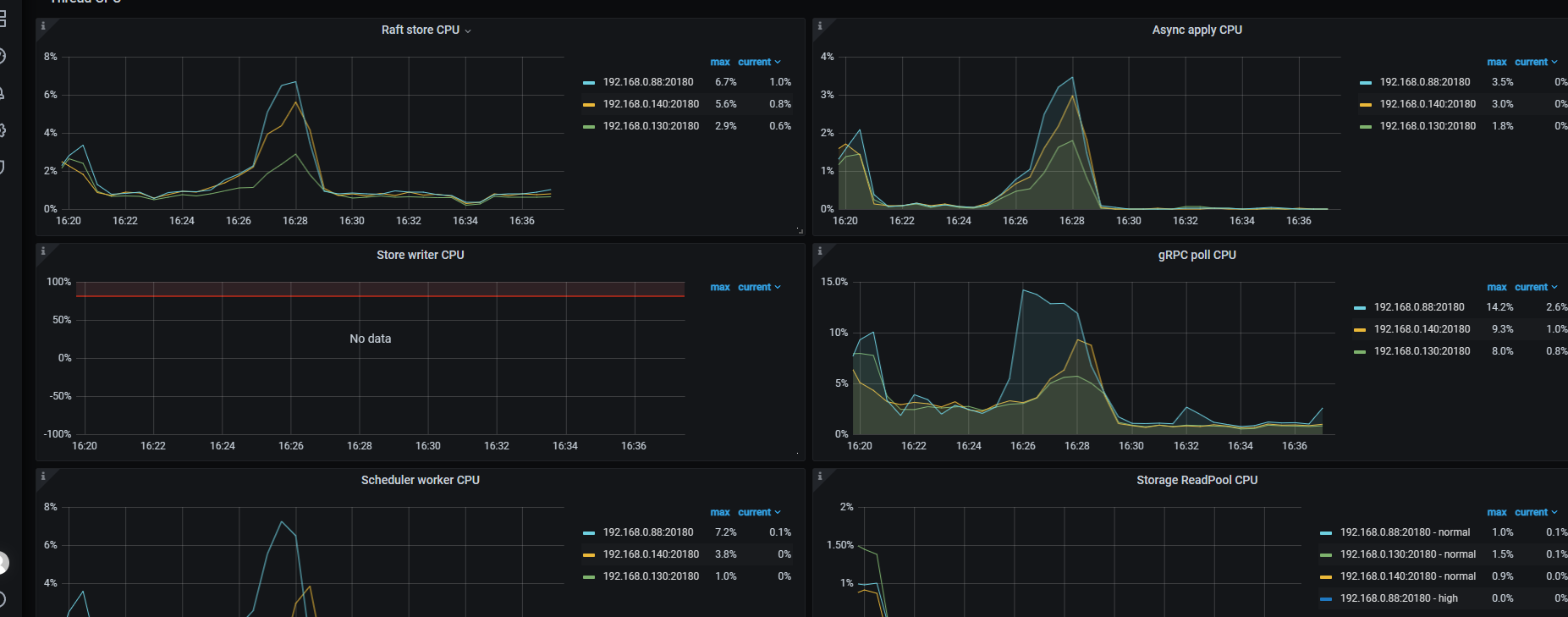
Task: Open the Store writer CPU panel title menu
Action: click(420, 255)
